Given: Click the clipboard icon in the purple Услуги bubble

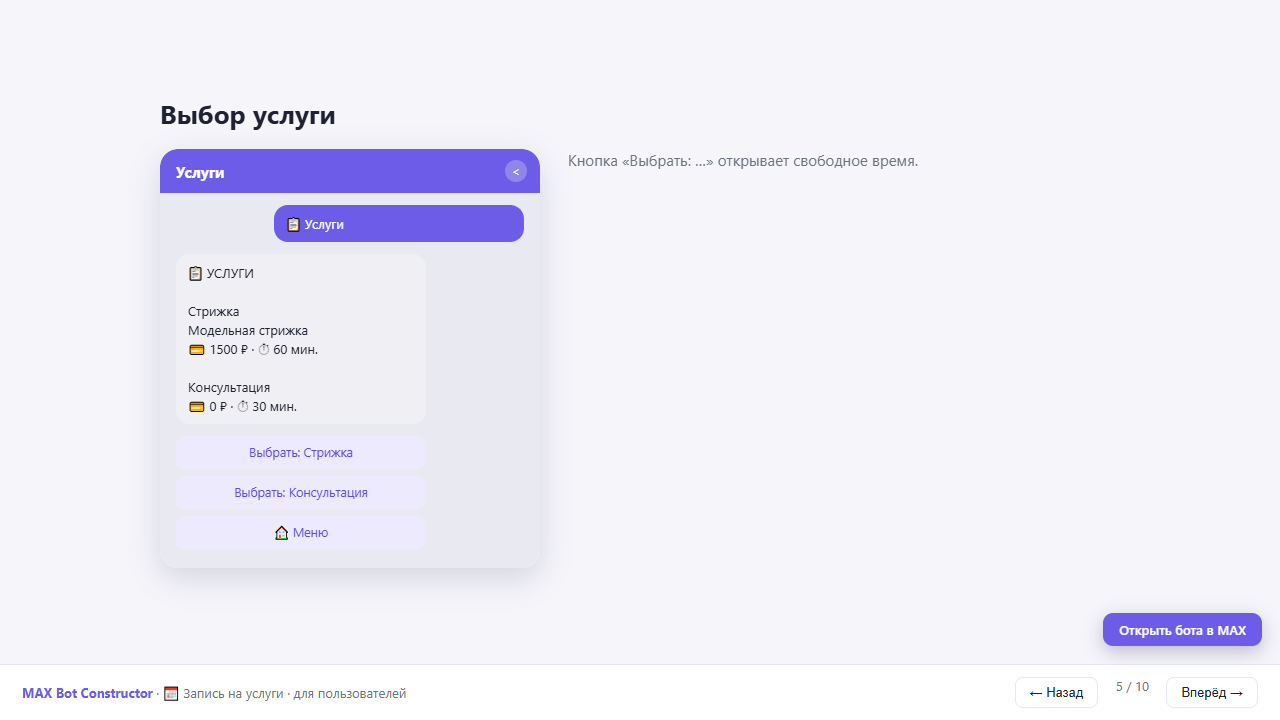Looking at the screenshot, I should point(293,224).
